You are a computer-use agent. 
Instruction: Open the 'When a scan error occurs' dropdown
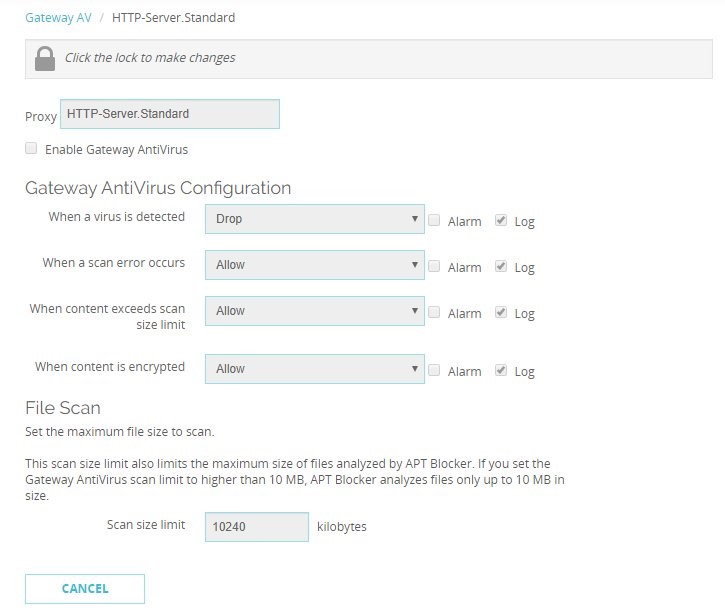click(314, 265)
